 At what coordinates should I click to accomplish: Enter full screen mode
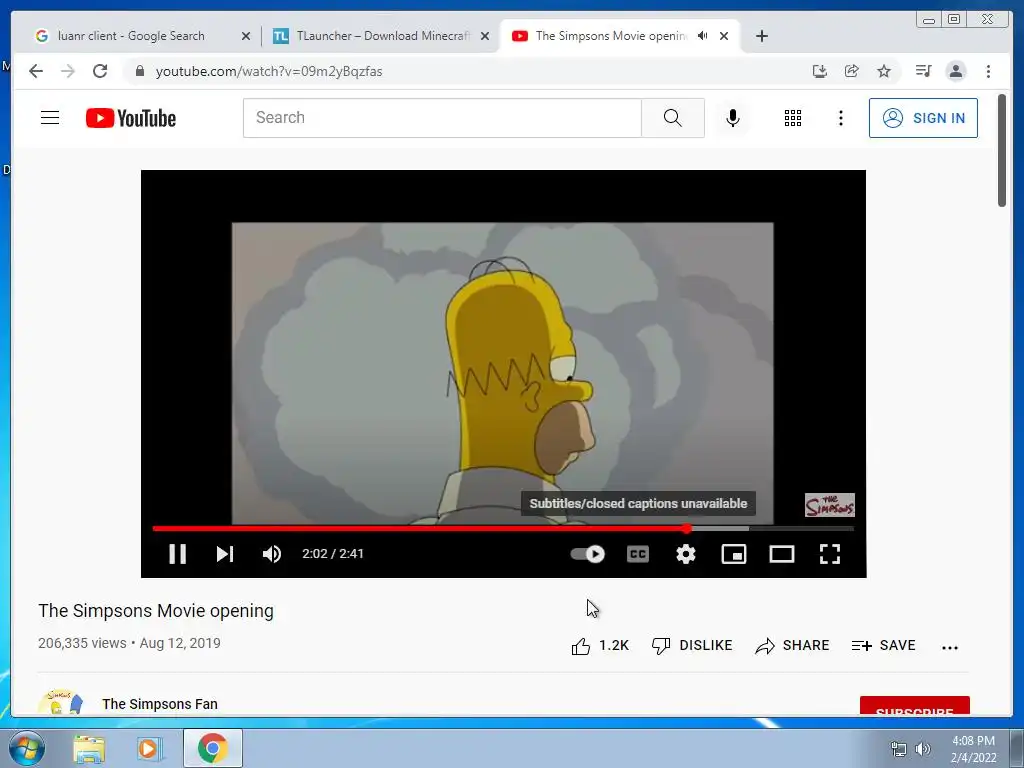[829, 554]
